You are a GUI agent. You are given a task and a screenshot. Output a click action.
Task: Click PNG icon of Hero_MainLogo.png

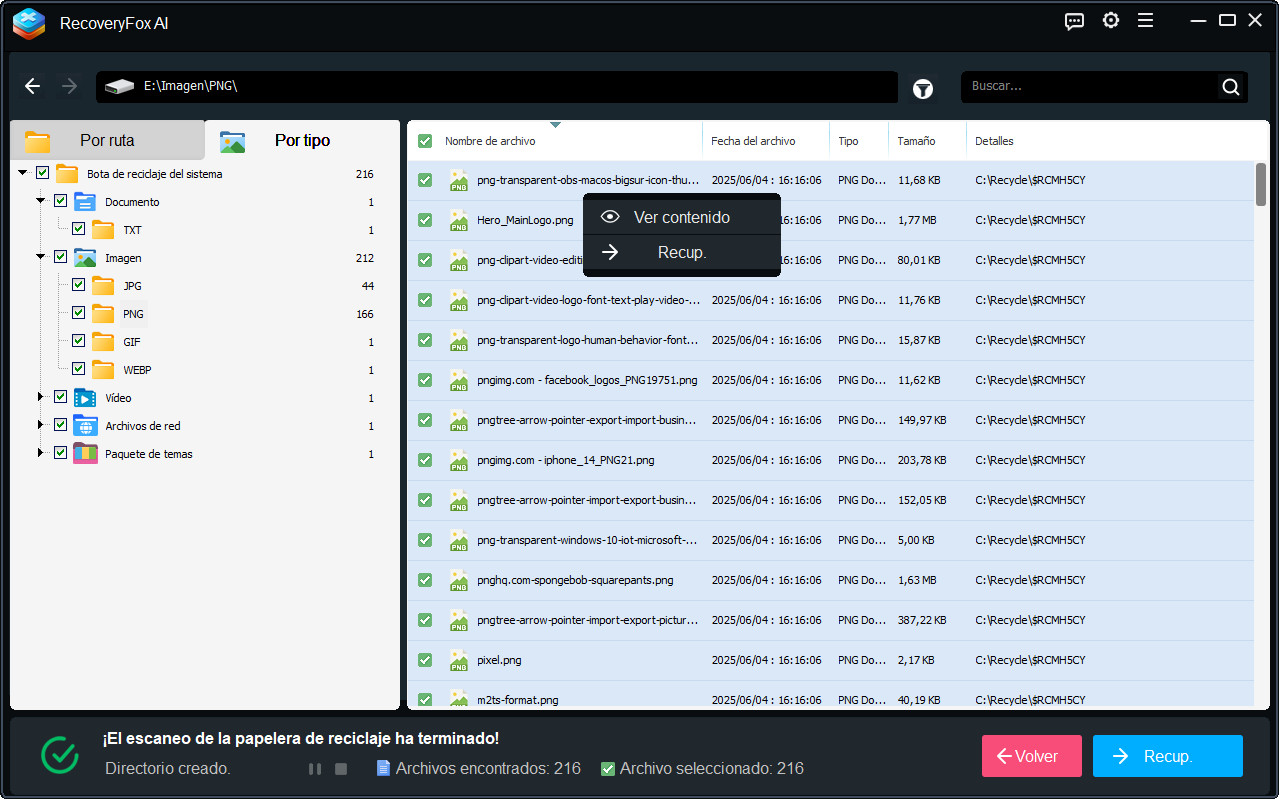point(458,221)
